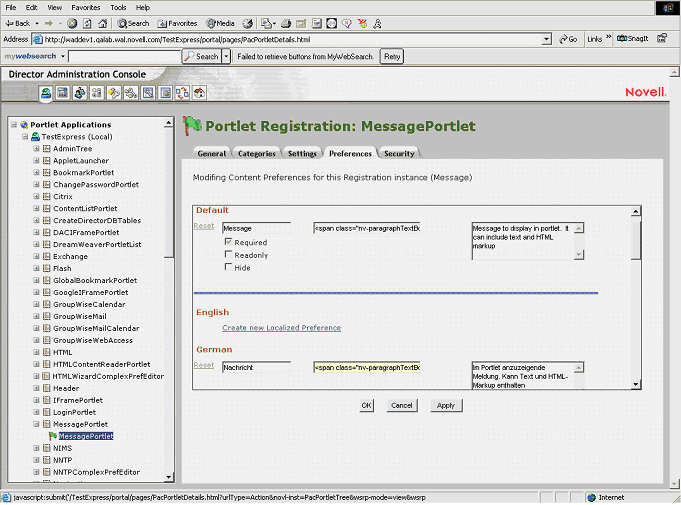
Task: Open the browser Media pane
Action: click(x=220, y=23)
